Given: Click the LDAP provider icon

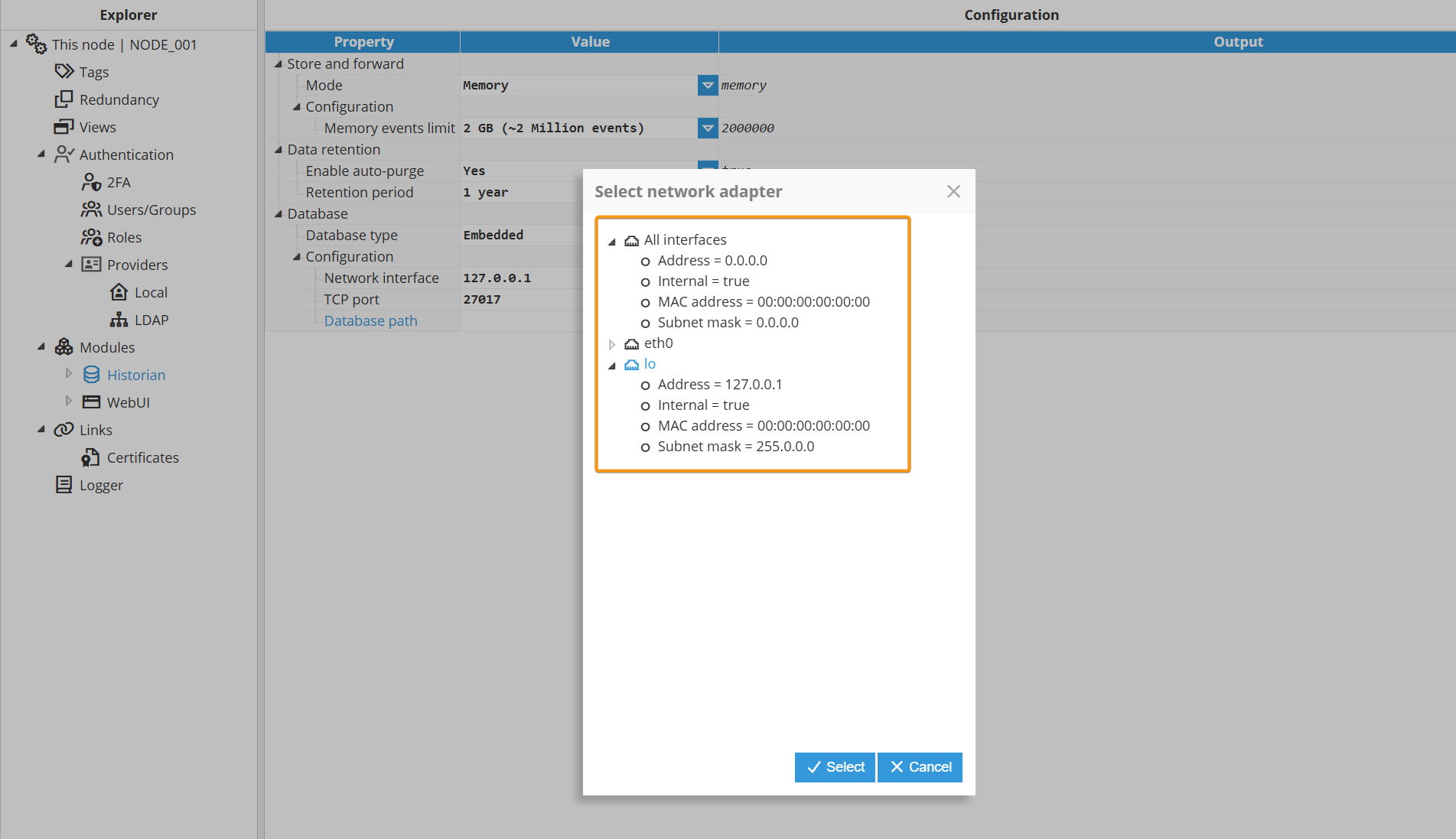Looking at the screenshot, I should (119, 320).
